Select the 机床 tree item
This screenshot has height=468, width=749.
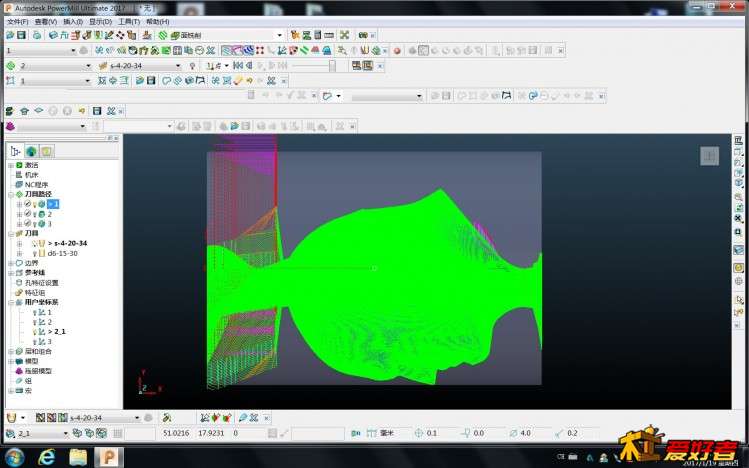click(x=32, y=175)
